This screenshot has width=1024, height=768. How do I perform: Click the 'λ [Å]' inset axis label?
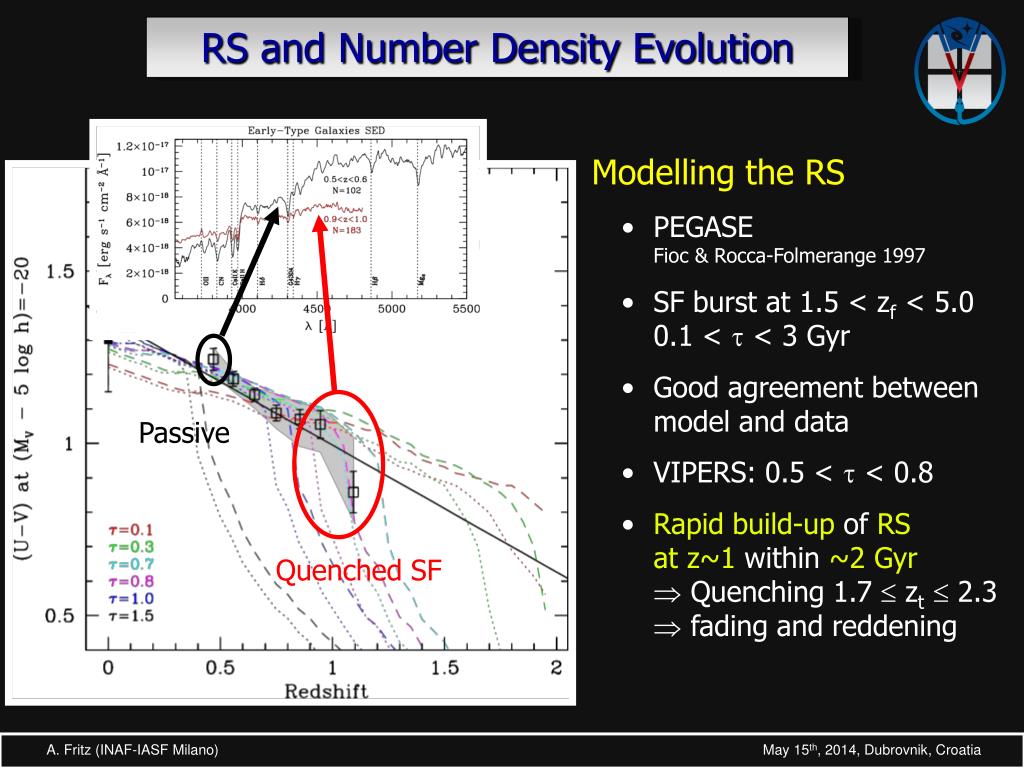[x=321, y=326]
